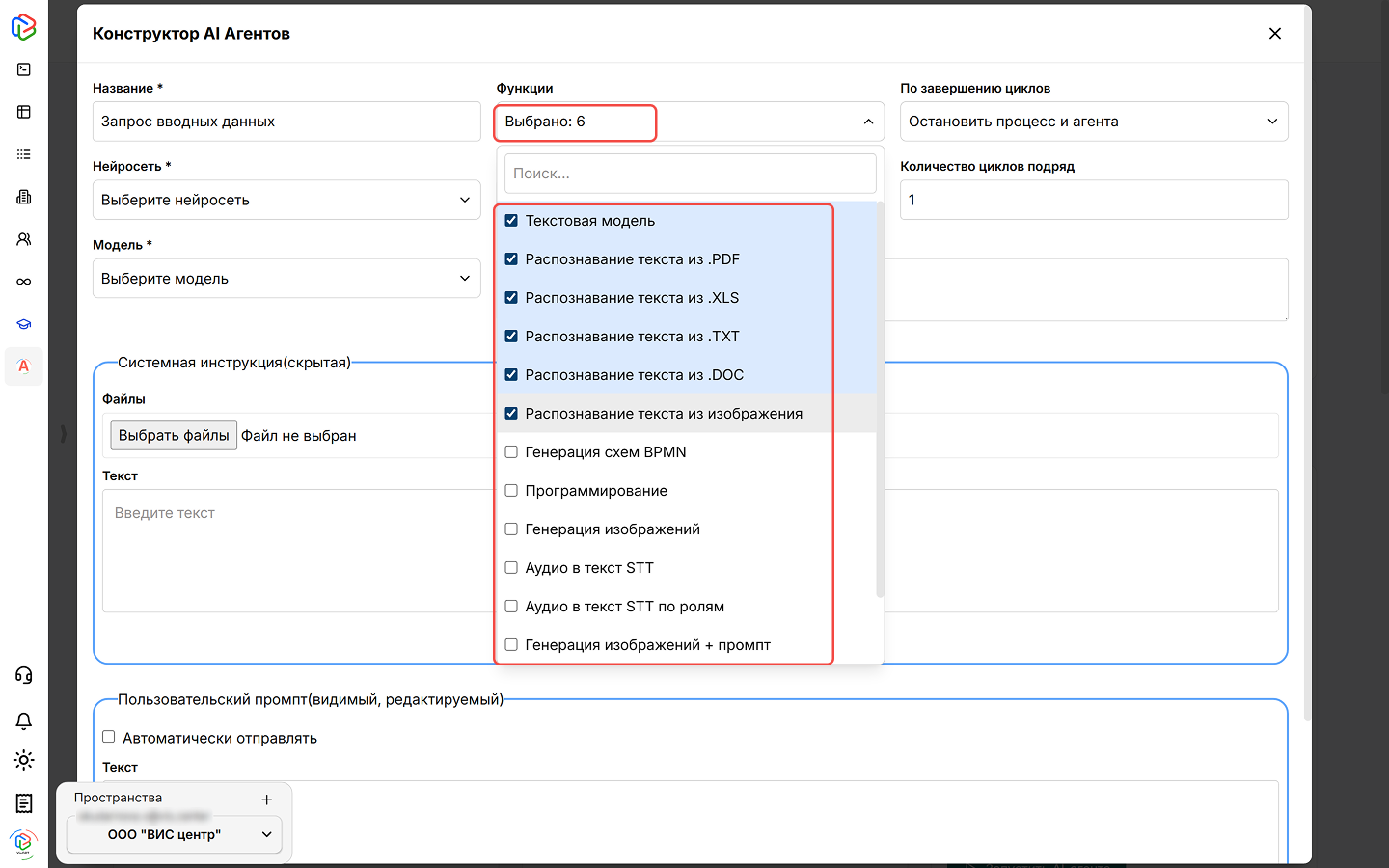Switch the ООО "ВИС центр" workspace selector
Screen dimensions: 1389x868
pyautogui.click(x=175, y=834)
